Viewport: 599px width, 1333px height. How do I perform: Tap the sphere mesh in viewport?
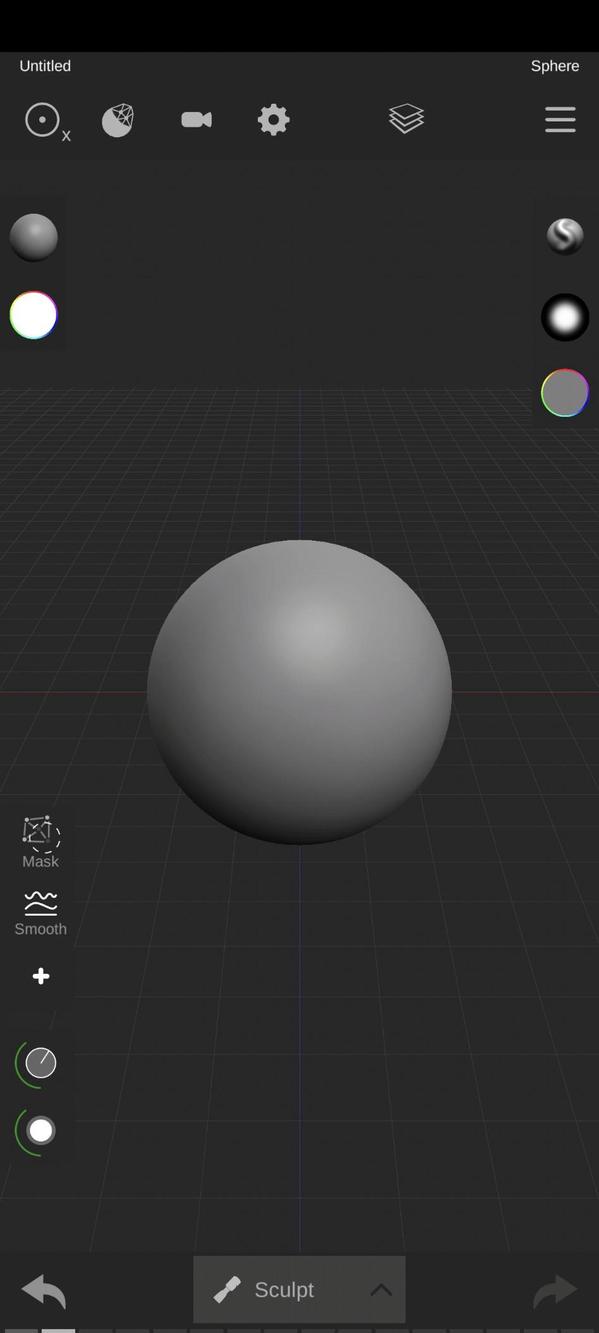point(299,692)
